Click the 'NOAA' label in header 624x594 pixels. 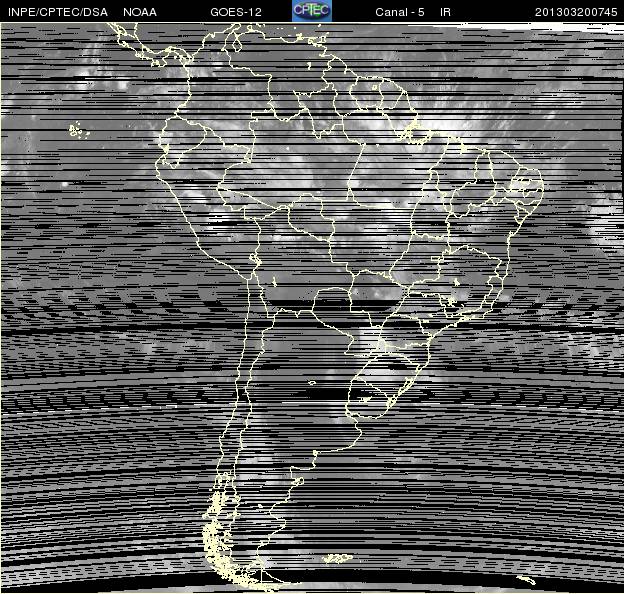(140, 12)
